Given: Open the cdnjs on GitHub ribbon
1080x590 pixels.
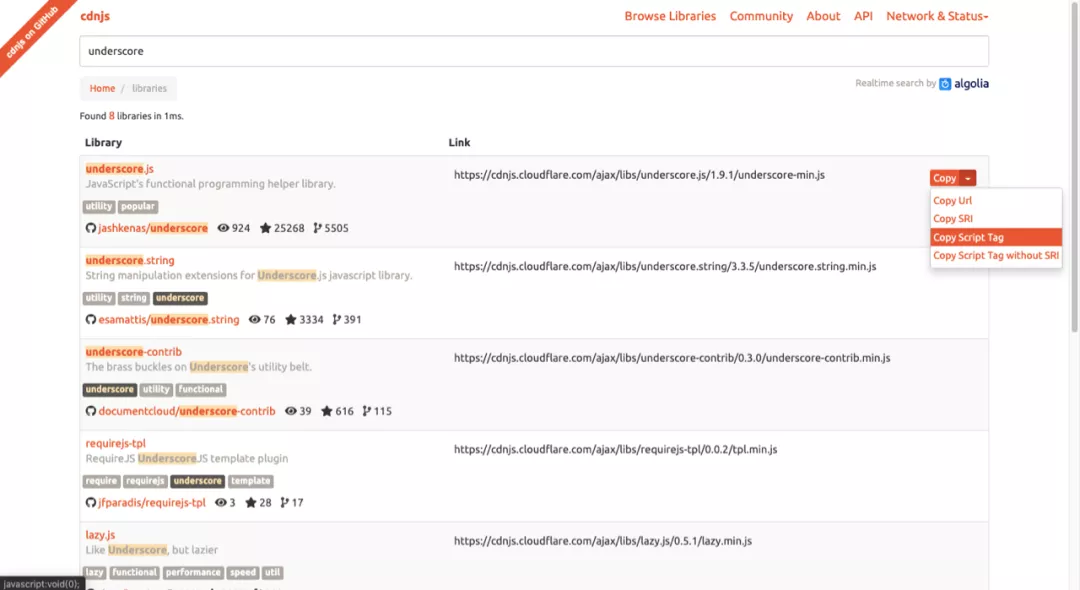Looking at the screenshot, I should click(31, 32).
